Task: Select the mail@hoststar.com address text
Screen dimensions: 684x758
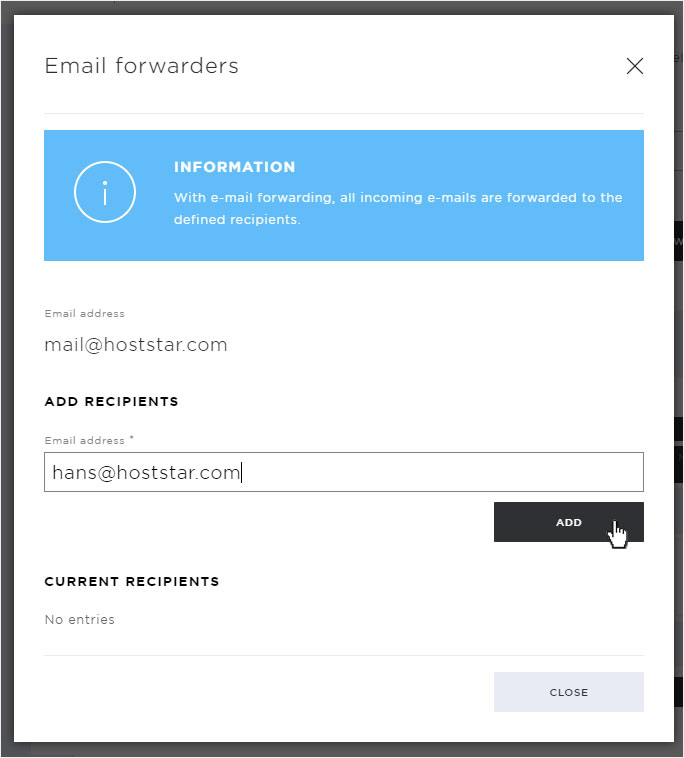Action: 136,345
